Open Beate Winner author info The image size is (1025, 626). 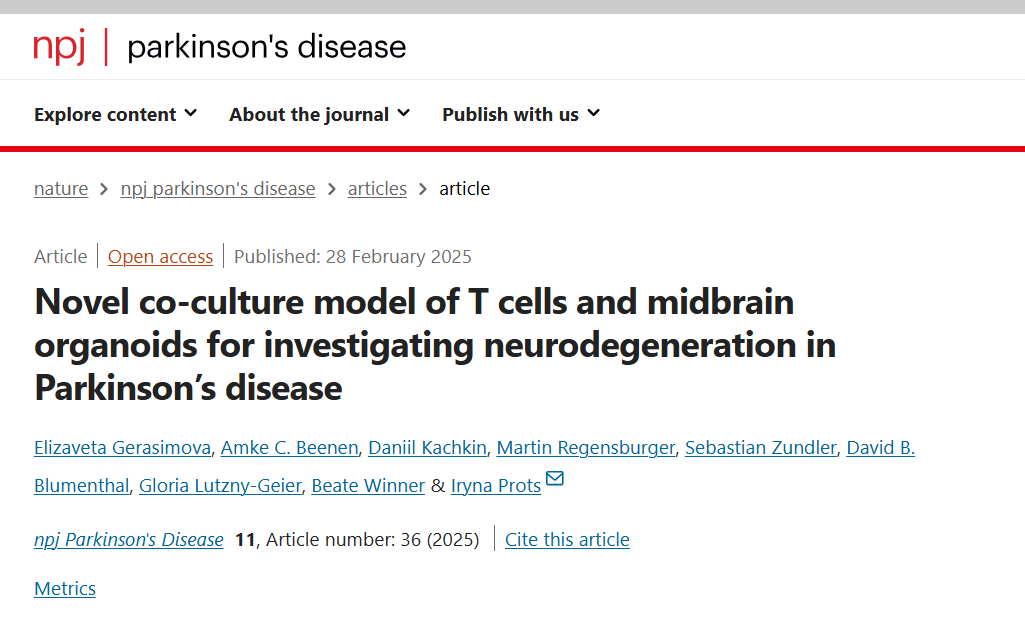[368, 486]
